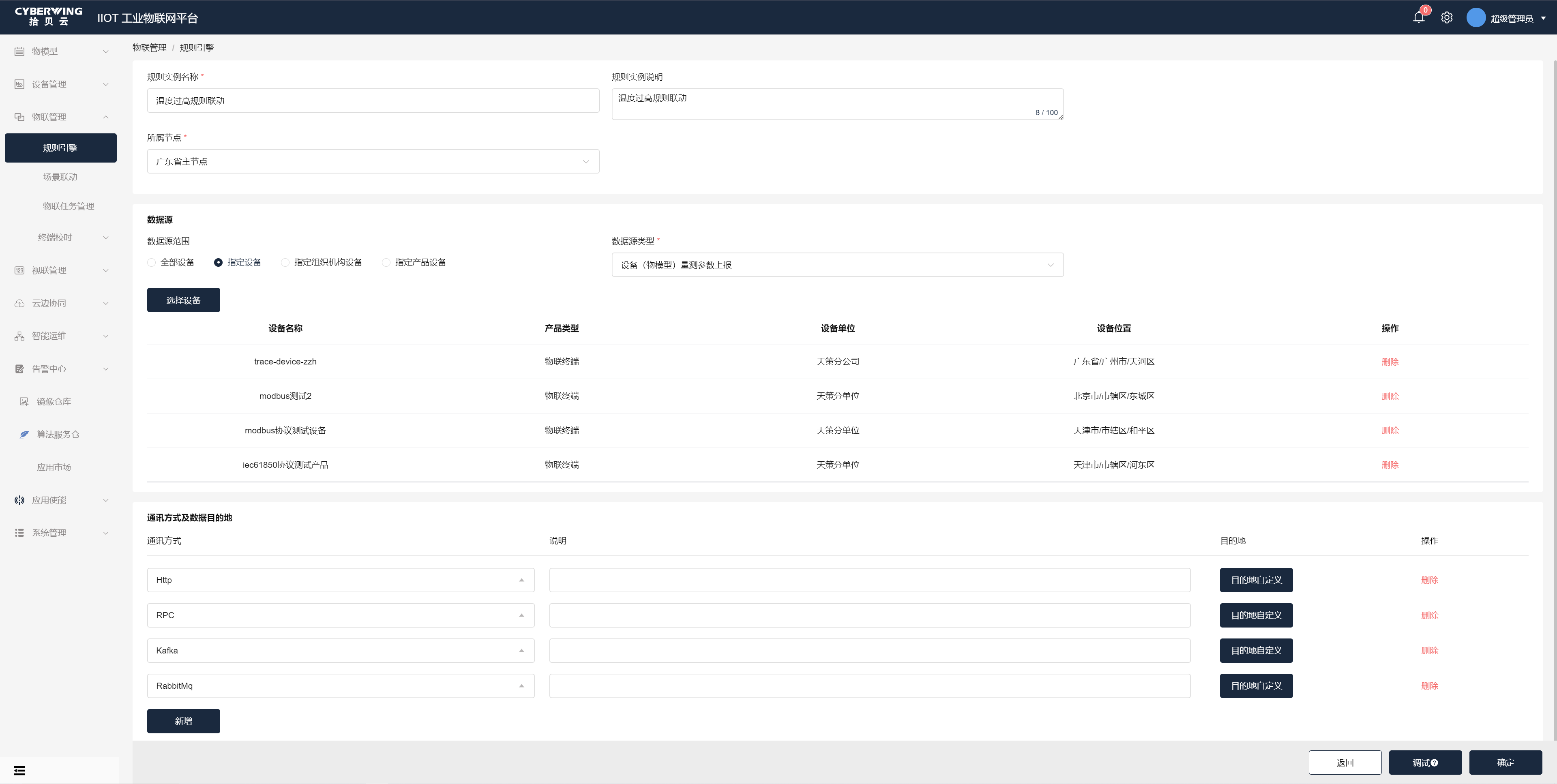Viewport: 1557px width, 784px height.
Task: Delete the trace-device-zzh device row
Action: coord(1390,362)
